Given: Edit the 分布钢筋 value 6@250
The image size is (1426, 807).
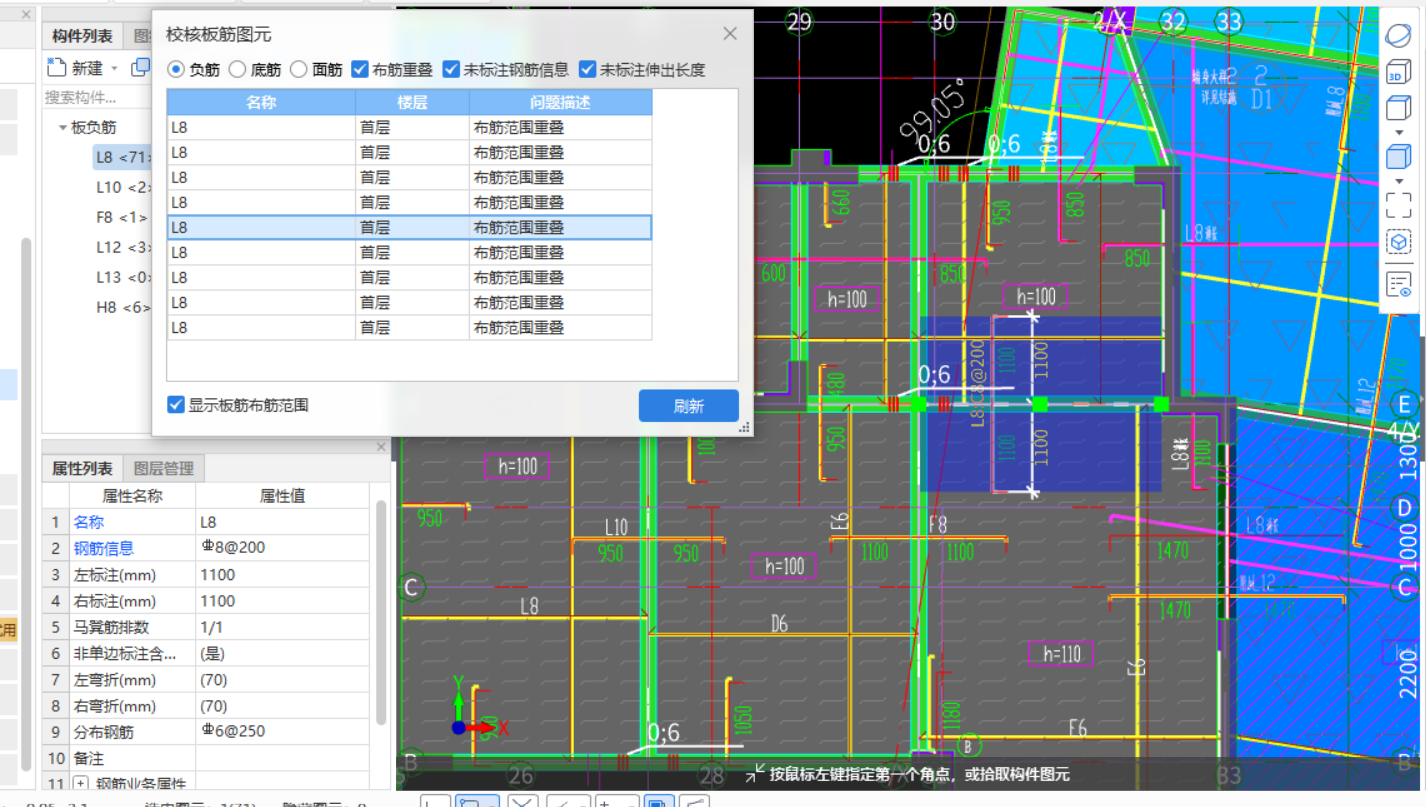Looking at the screenshot, I should click(x=283, y=732).
